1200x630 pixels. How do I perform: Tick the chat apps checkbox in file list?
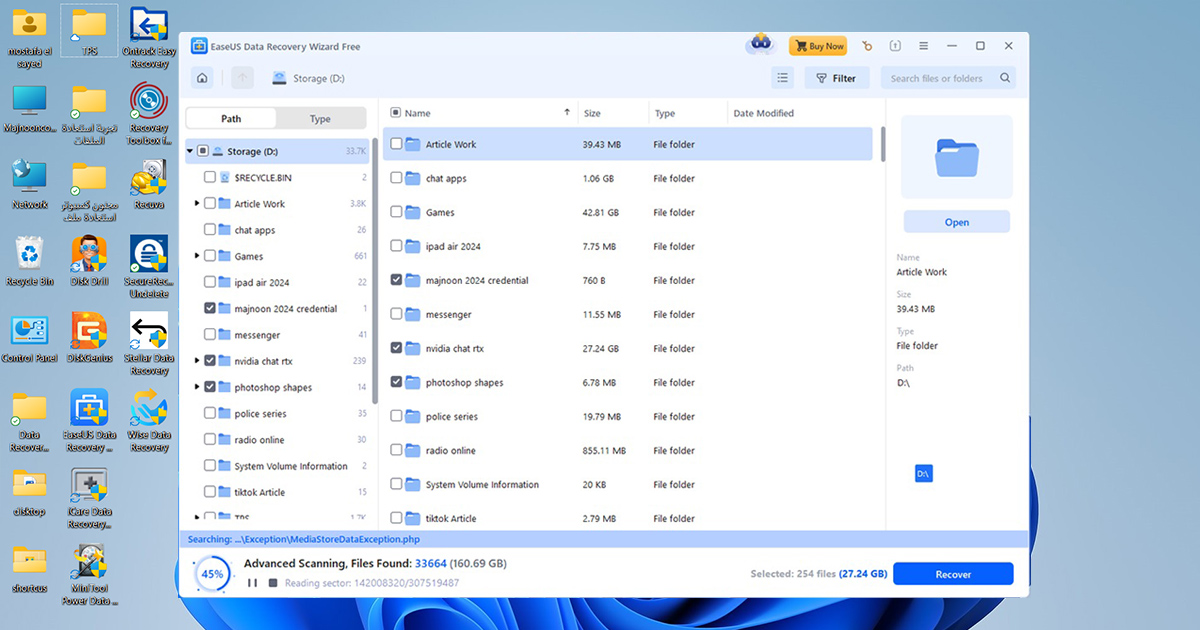pos(396,178)
